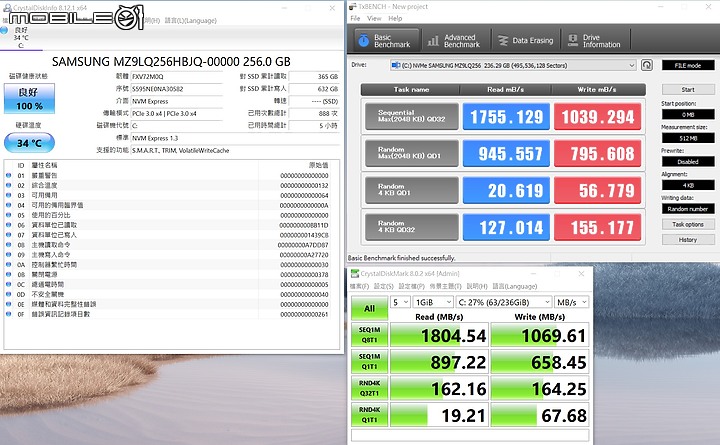Click status dot for SMART attribute 0F
The image size is (720, 445).
click(x=9, y=314)
